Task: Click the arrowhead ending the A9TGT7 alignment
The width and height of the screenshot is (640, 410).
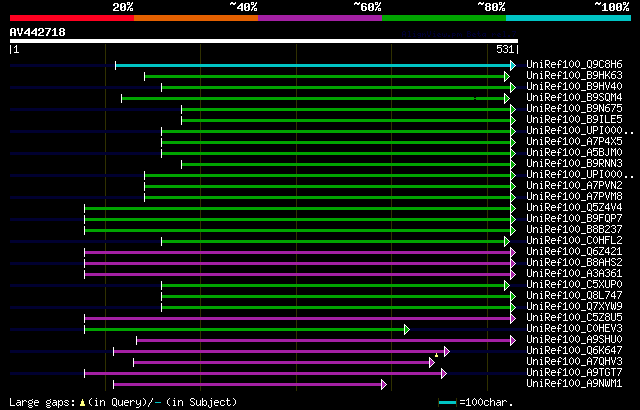Action: [444, 373]
